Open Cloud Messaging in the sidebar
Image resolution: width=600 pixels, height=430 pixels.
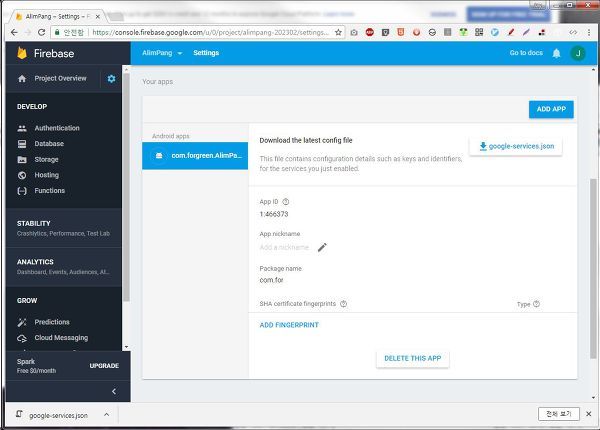click(x=61, y=338)
